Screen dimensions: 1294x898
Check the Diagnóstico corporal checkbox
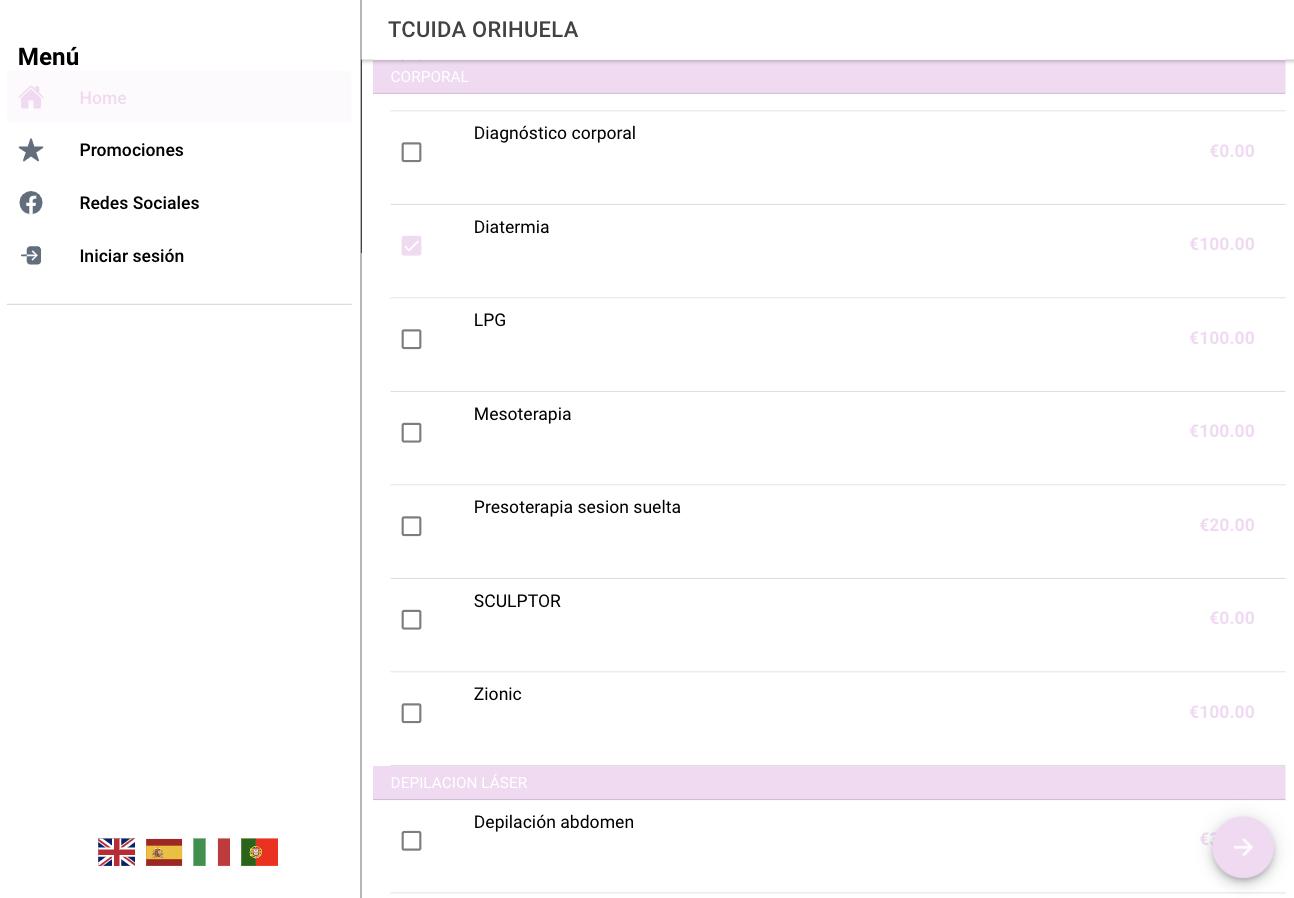coord(411,152)
